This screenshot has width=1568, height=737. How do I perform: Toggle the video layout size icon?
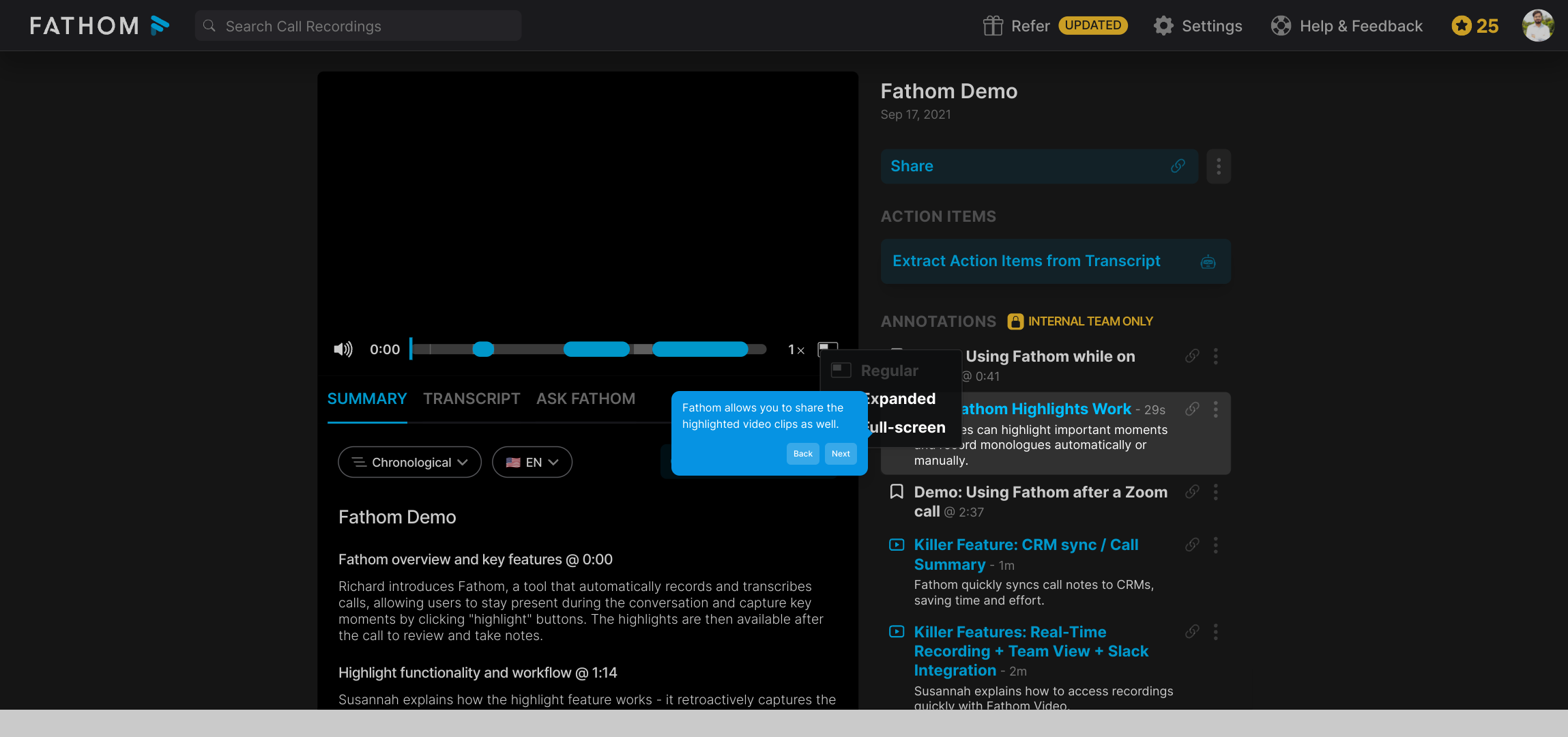point(828,349)
